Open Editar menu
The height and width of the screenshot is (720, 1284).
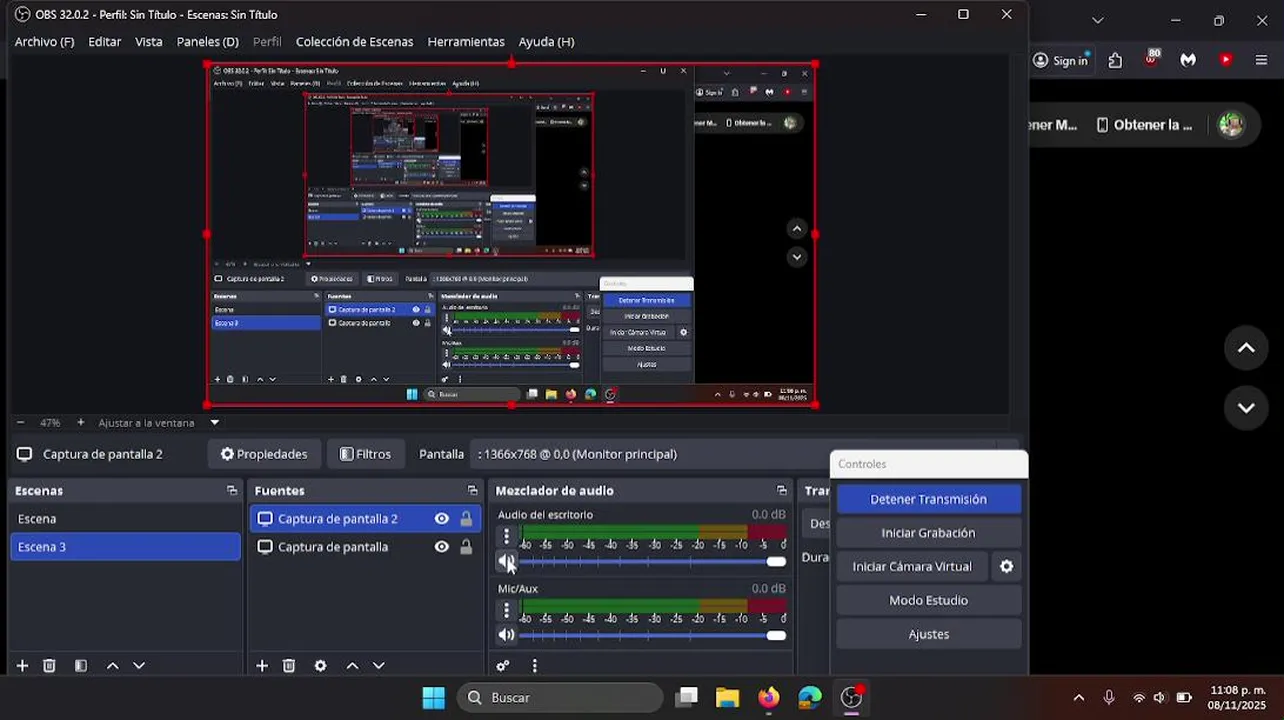tap(104, 42)
